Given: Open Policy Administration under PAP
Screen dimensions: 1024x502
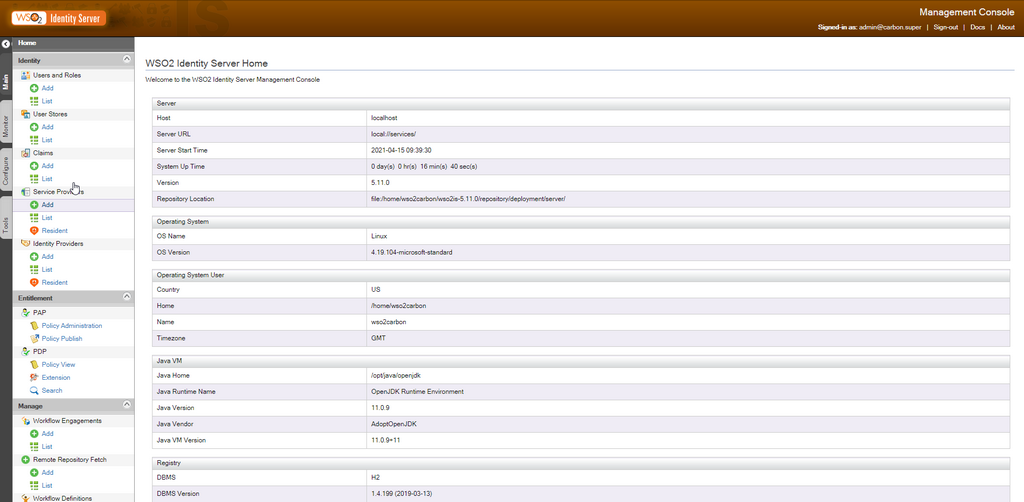Looking at the screenshot, I should (x=72, y=326).
